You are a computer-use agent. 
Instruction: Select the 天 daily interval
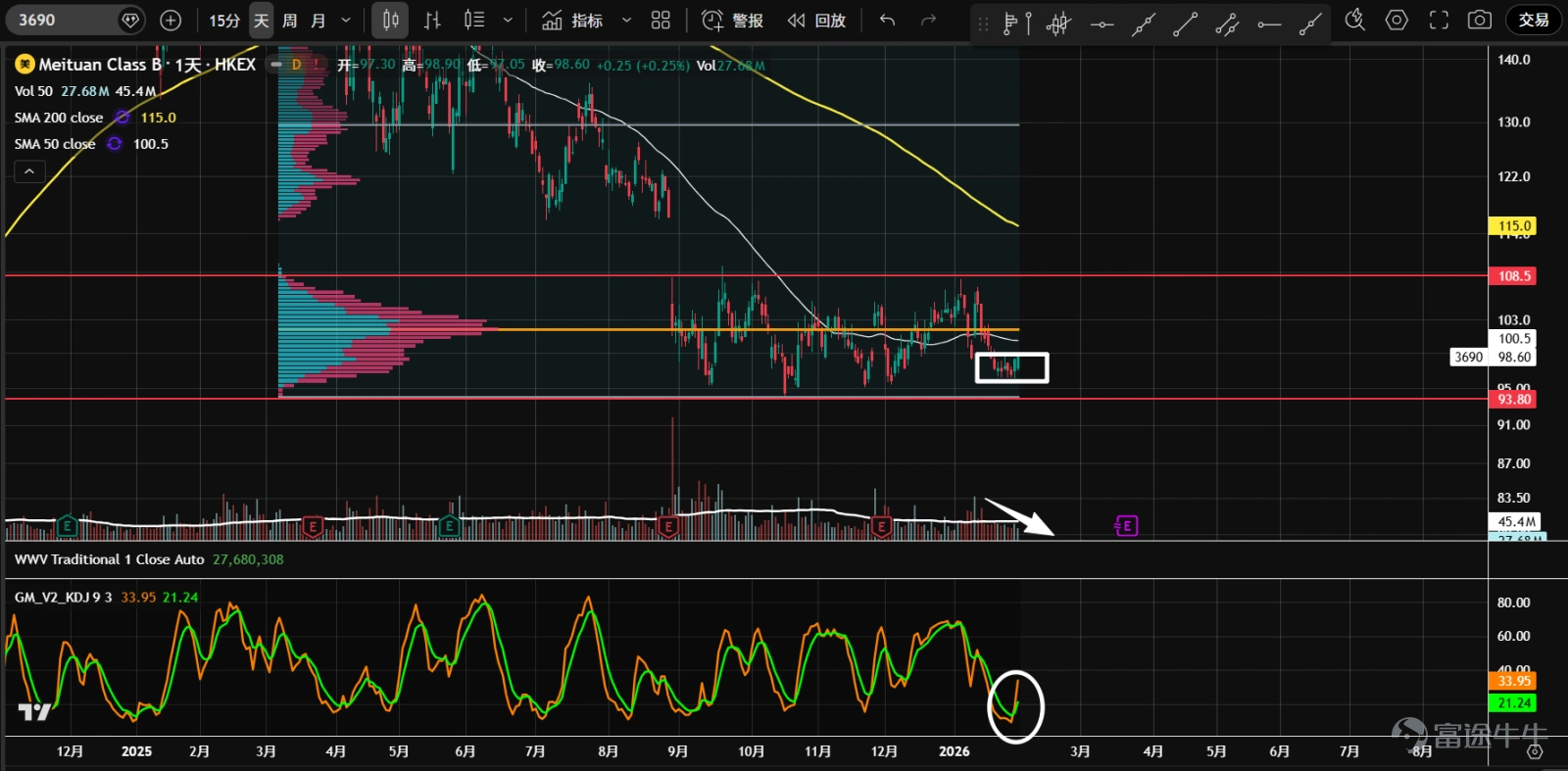[x=261, y=20]
